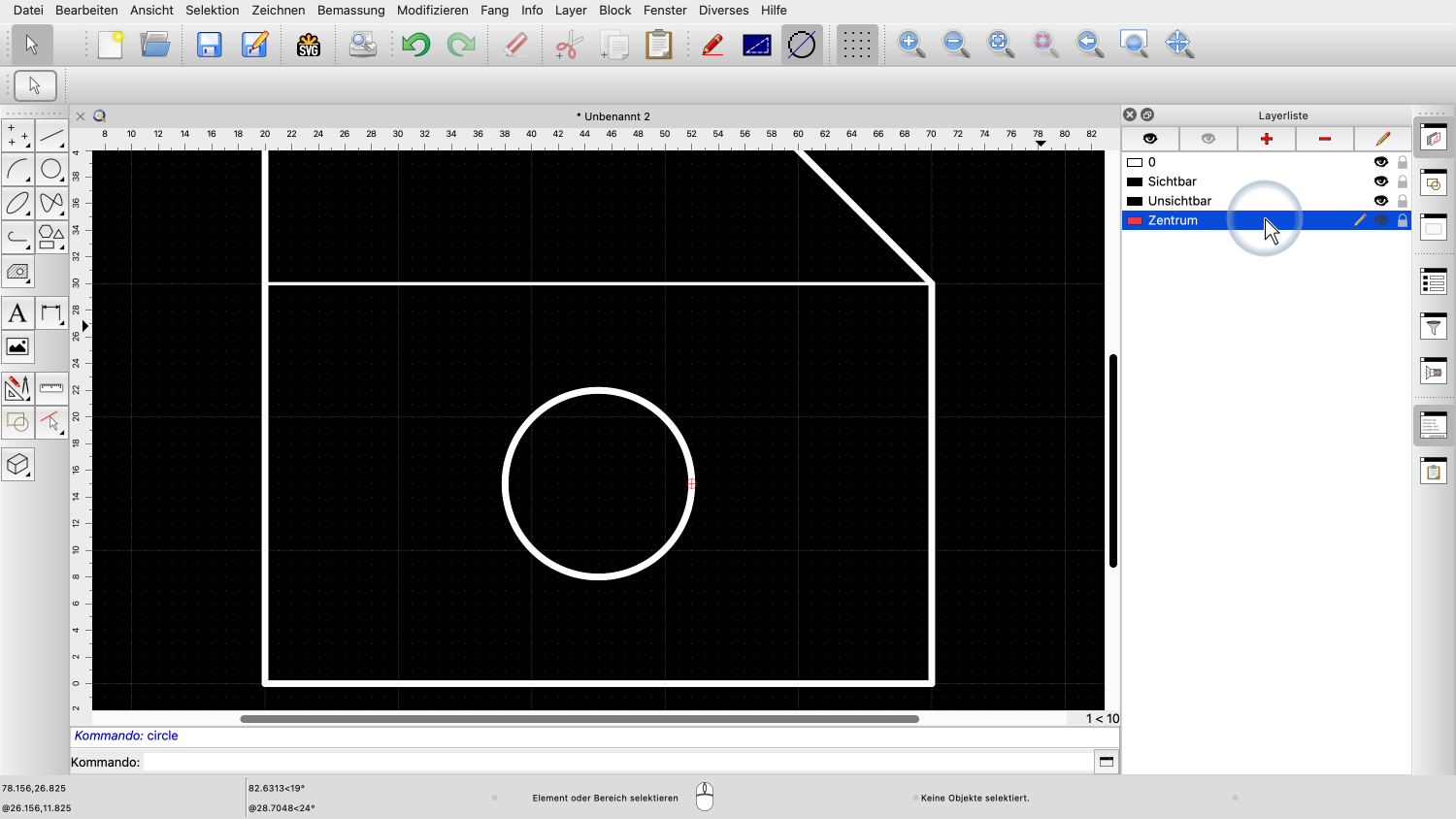Open the Bemassung menu
This screenshot has height=819, width=1456.
click(x=351, y=10)
